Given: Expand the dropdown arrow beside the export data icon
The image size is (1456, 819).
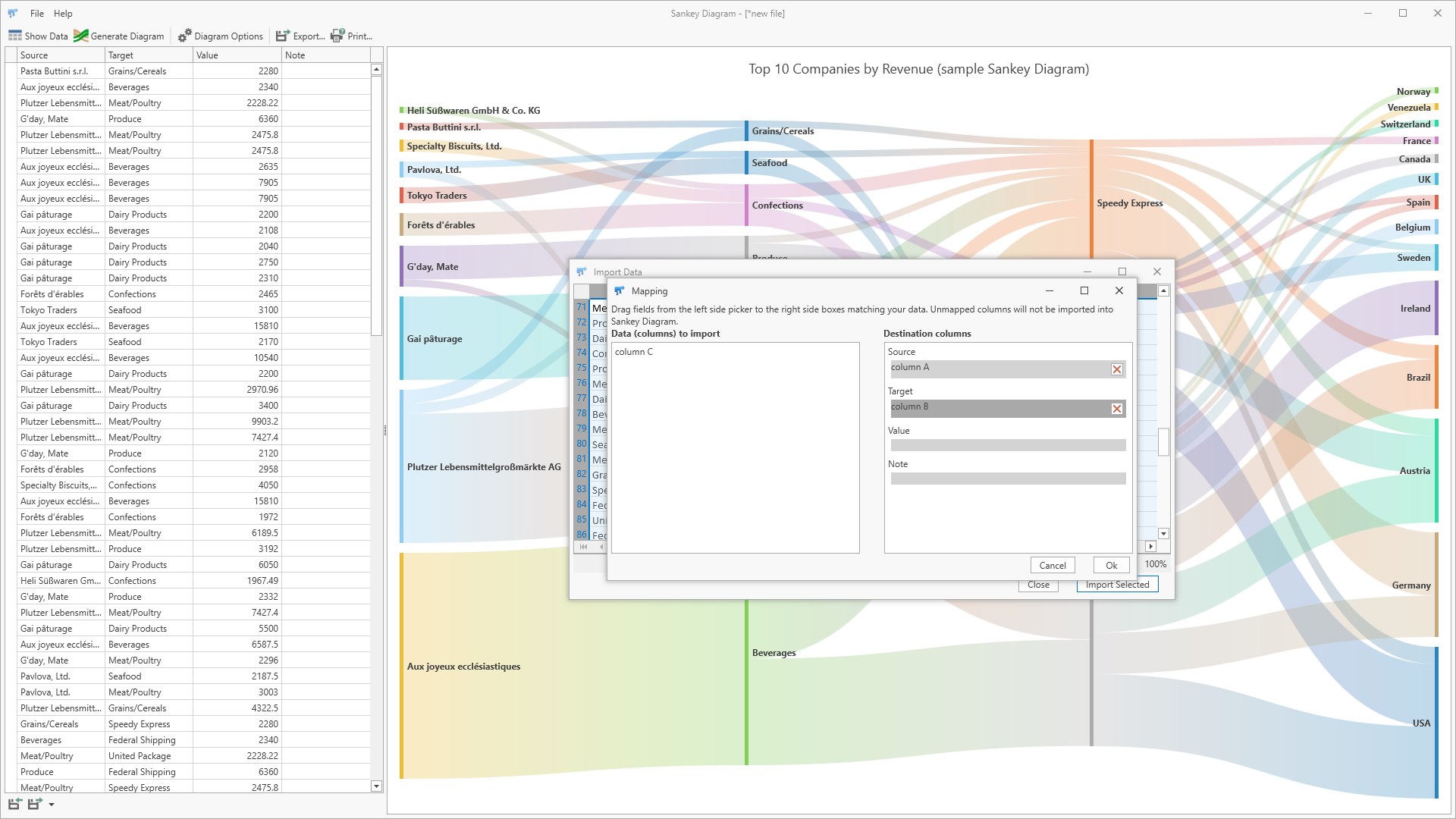Looking at the screenshot, I should click(x=52, y=805).
